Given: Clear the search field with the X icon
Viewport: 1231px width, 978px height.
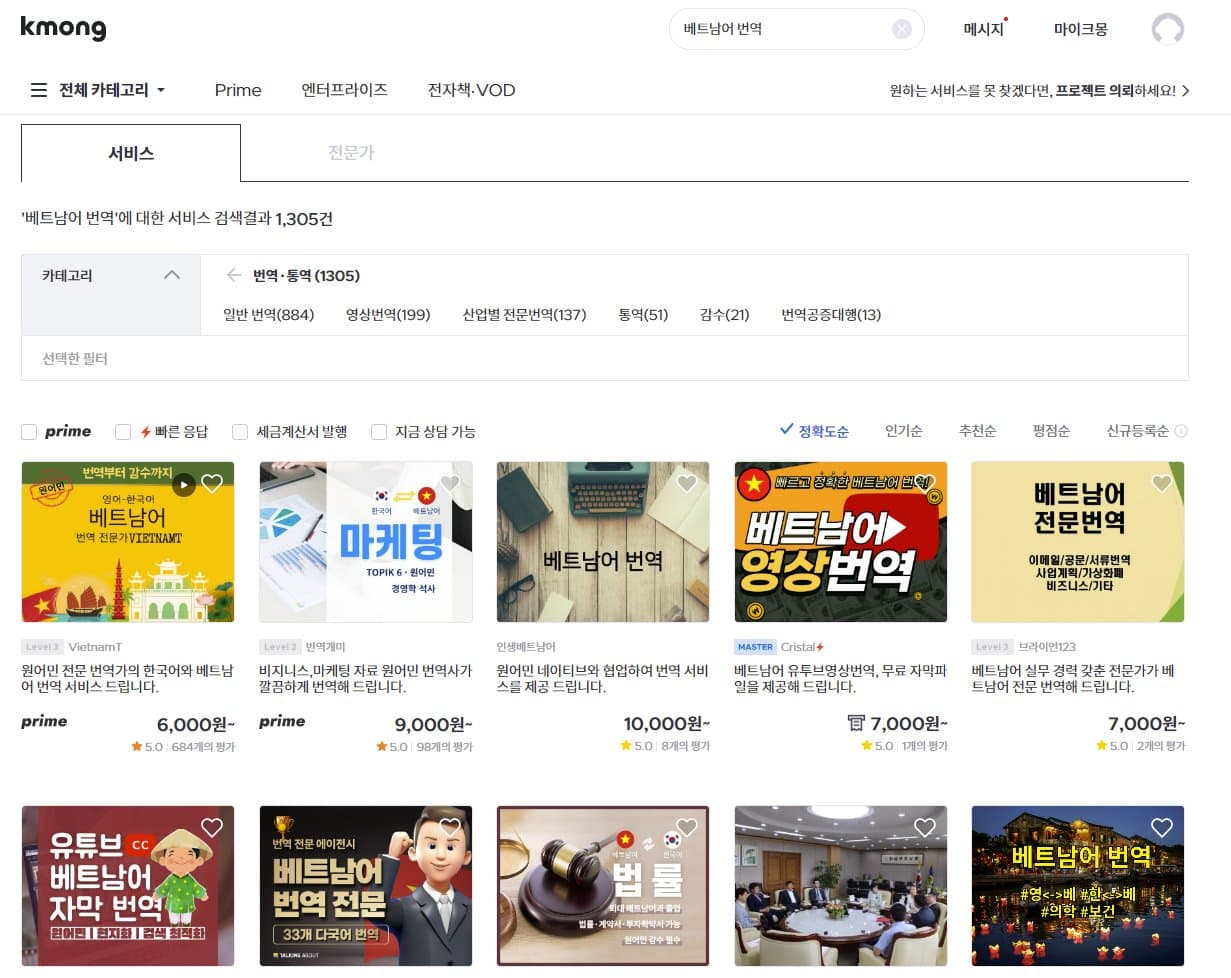Looking at the screenshot, I should pyautogui.click(x=901, y=29).
